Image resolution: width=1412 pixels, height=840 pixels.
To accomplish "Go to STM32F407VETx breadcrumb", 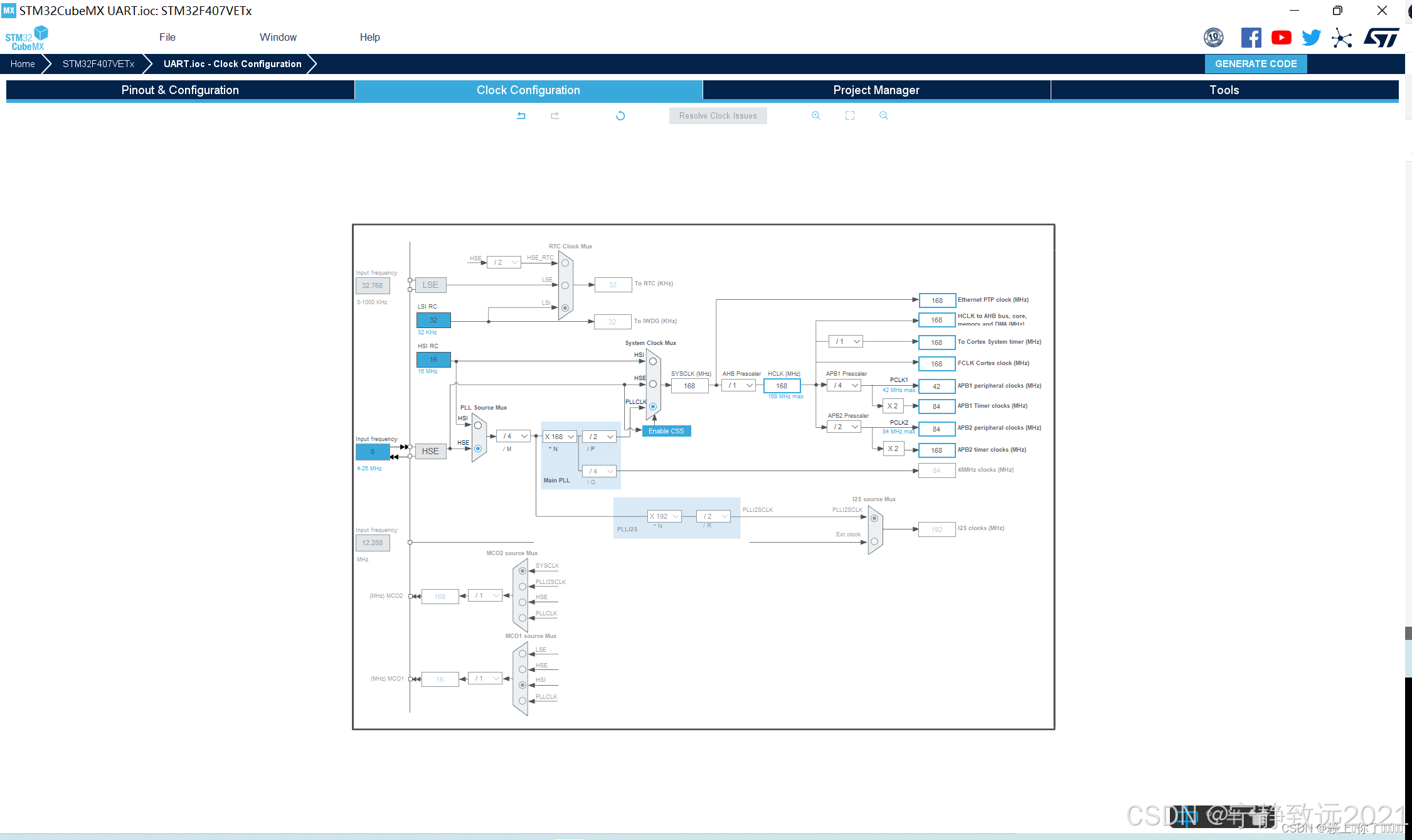I will click(x=98, y=64).
